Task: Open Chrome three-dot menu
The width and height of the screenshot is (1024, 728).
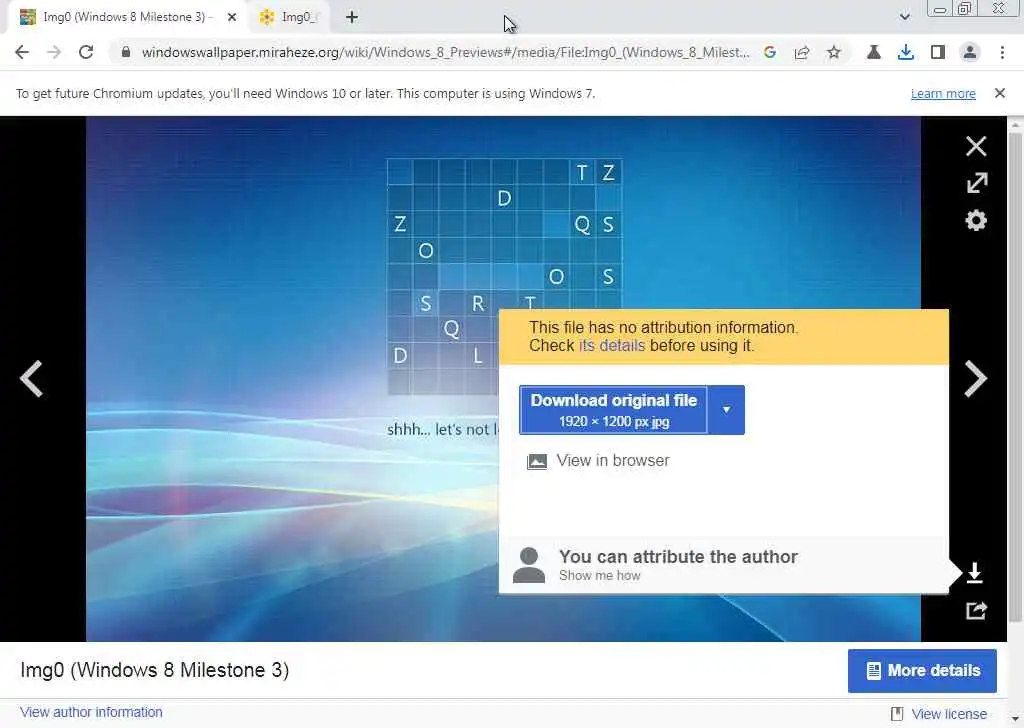Action: 1002,52
